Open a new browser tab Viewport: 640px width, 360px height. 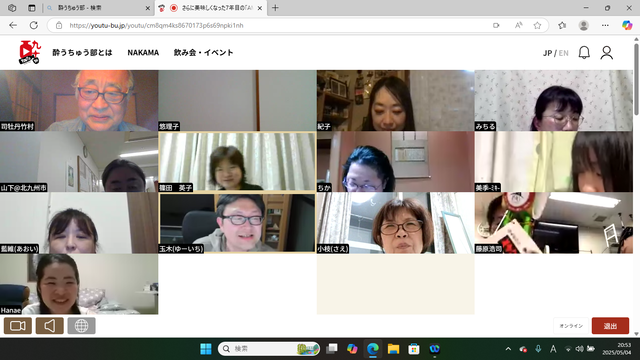pos(275,8)
